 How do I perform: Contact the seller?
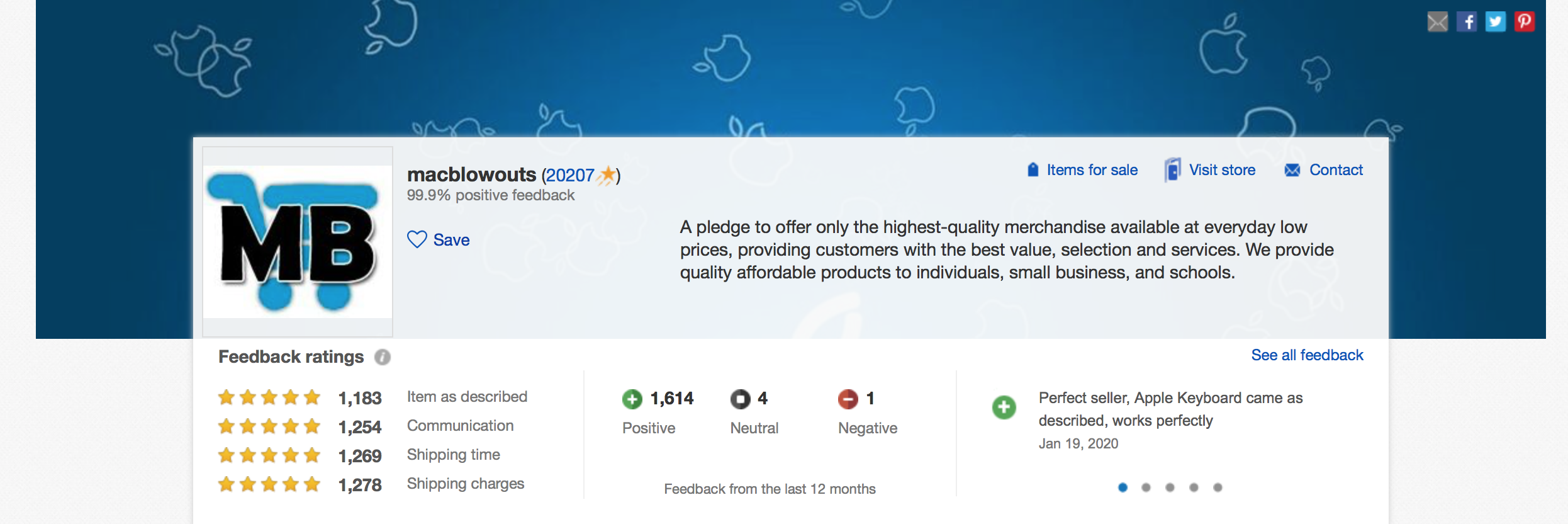(1336, 170)
